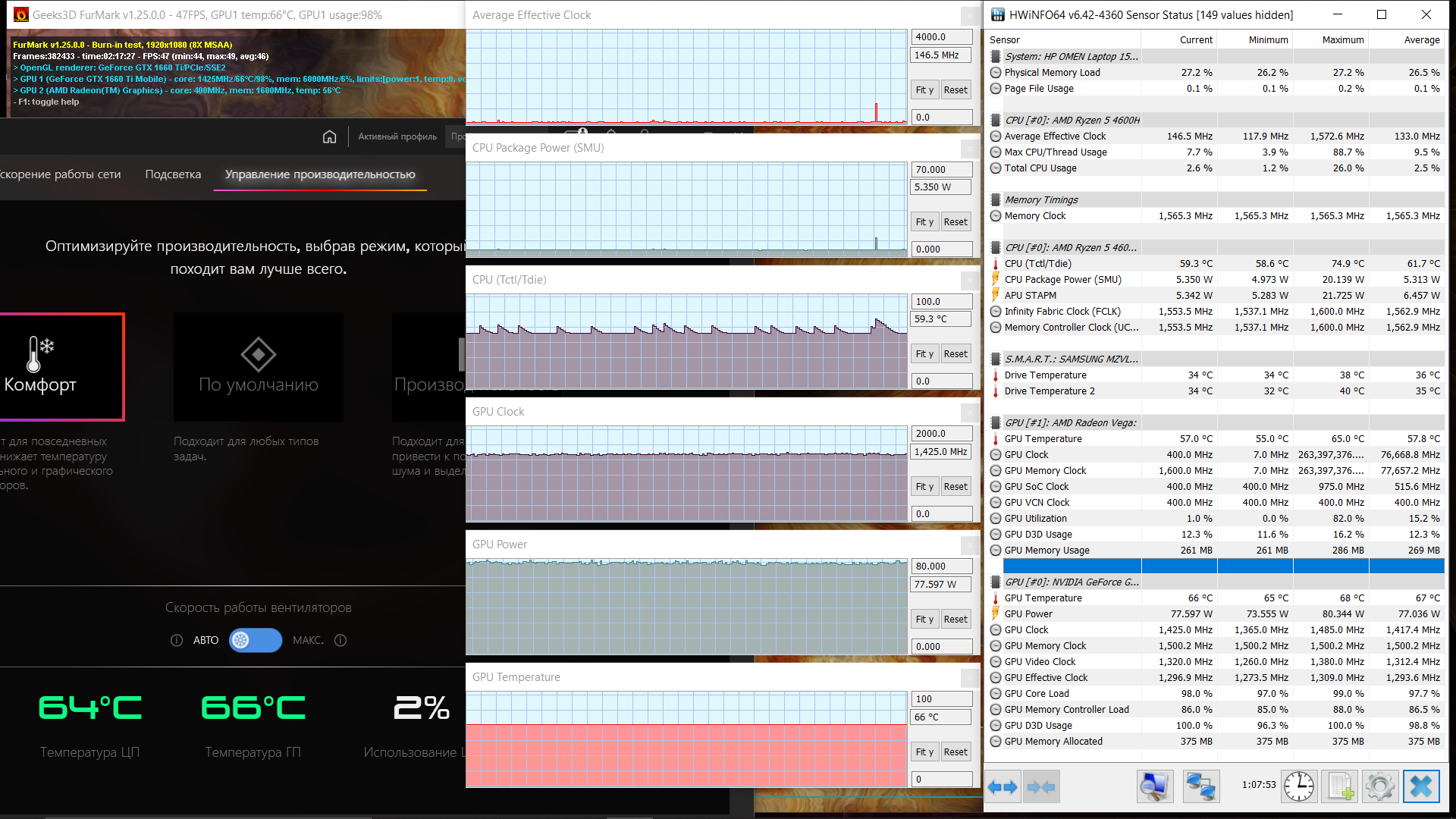Edit 0.000 min field of GPU Power graph

point(942,646)
